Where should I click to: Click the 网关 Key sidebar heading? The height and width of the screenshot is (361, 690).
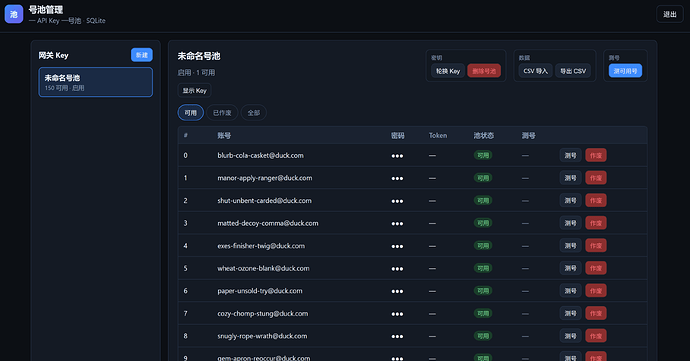53,55
